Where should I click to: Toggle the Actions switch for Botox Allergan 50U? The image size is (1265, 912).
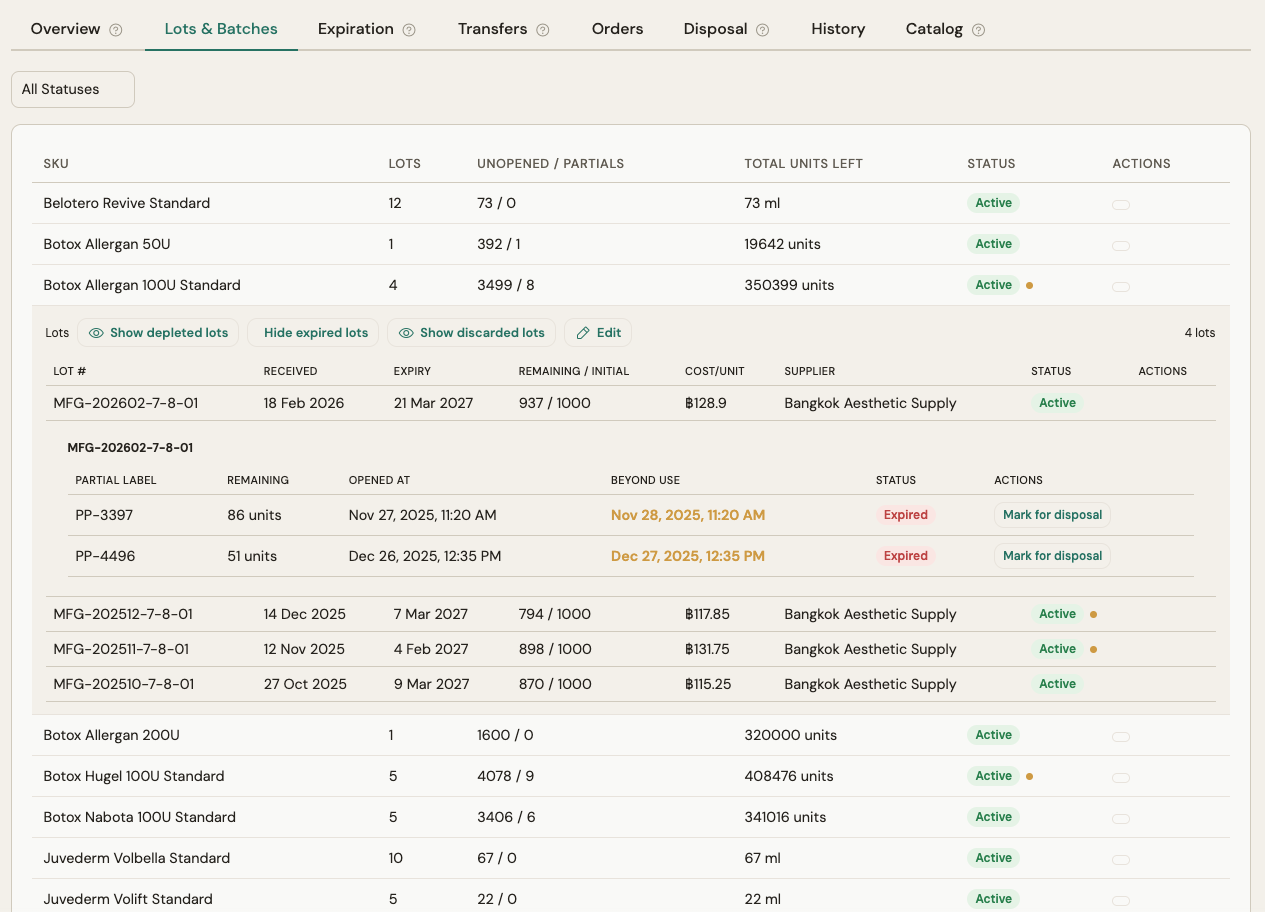(x=1121, y=245)
